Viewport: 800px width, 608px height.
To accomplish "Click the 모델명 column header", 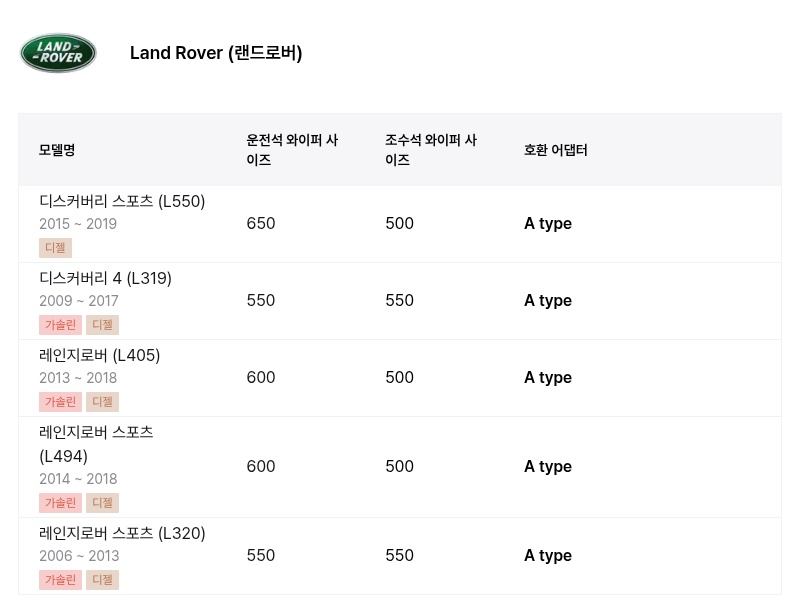I will click(57, 150).
